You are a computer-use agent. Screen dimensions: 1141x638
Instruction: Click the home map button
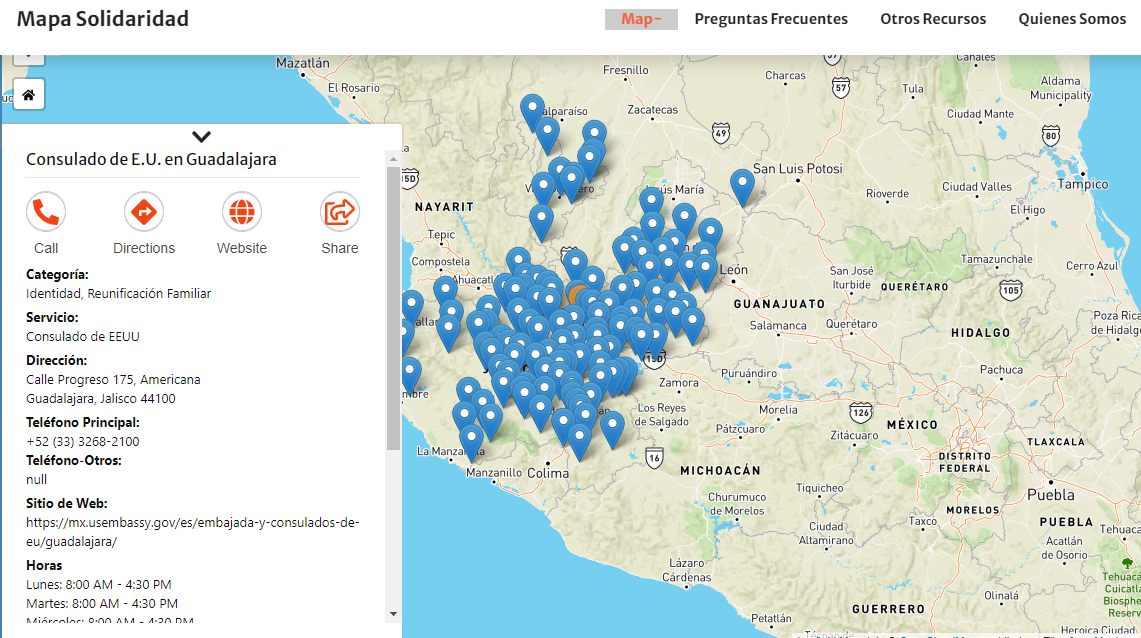tap(28, 95)
